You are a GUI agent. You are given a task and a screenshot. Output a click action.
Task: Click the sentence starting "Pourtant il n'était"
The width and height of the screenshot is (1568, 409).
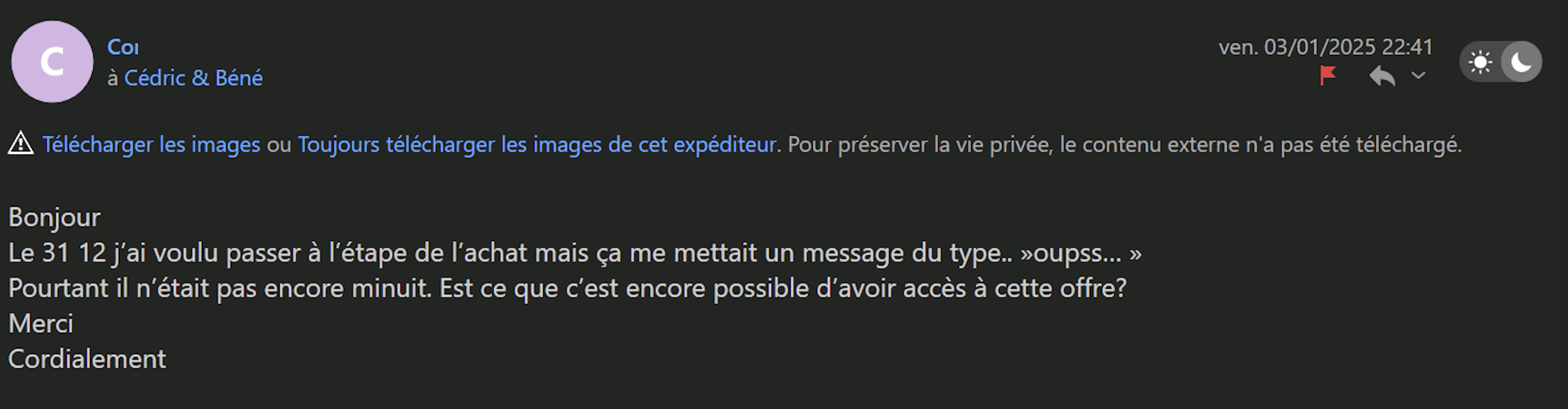pyautogui.click(x=568, y=289)
